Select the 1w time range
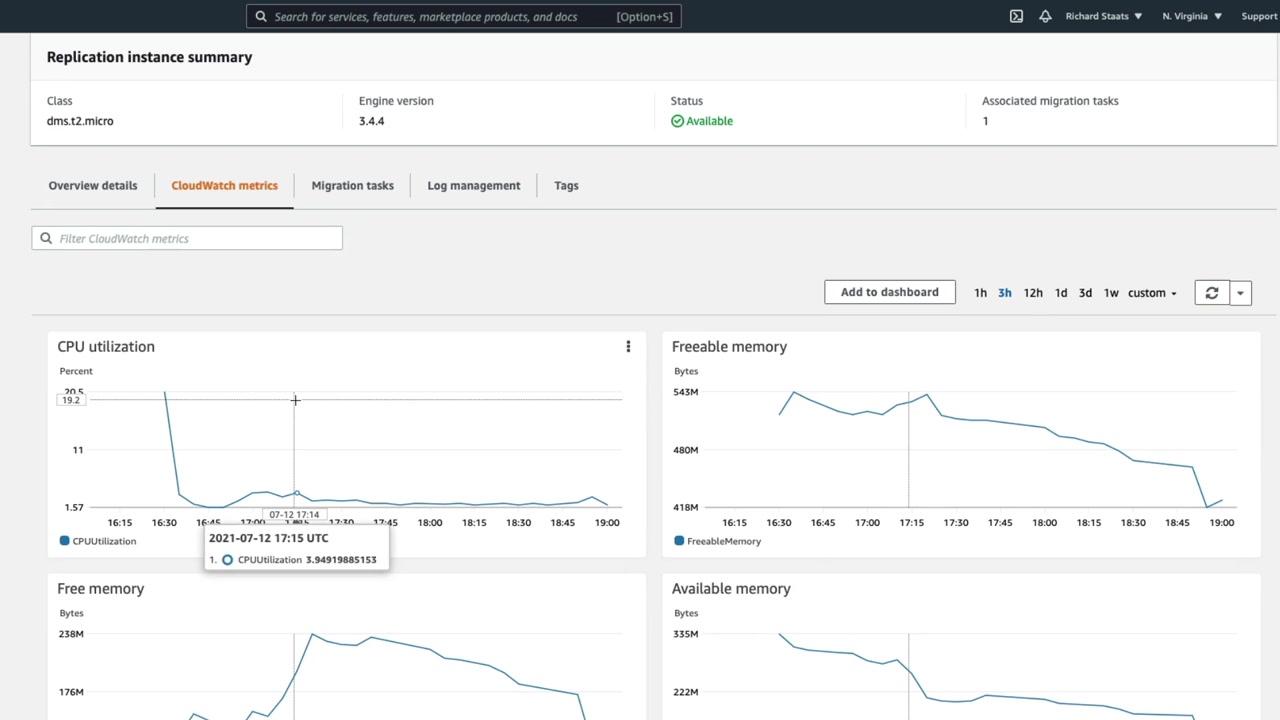 1110,293
